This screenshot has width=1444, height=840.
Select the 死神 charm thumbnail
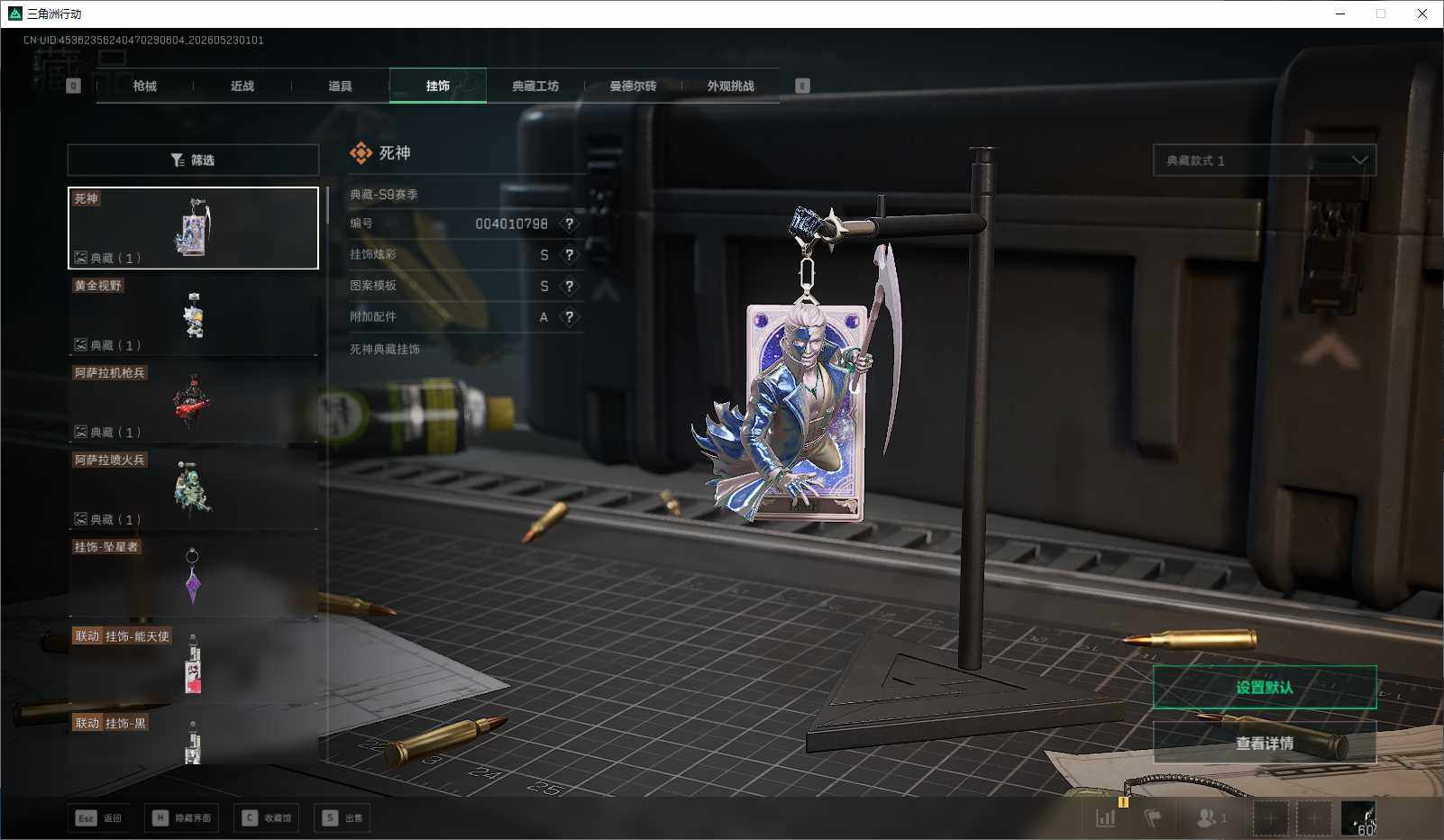tap(193, 228)
